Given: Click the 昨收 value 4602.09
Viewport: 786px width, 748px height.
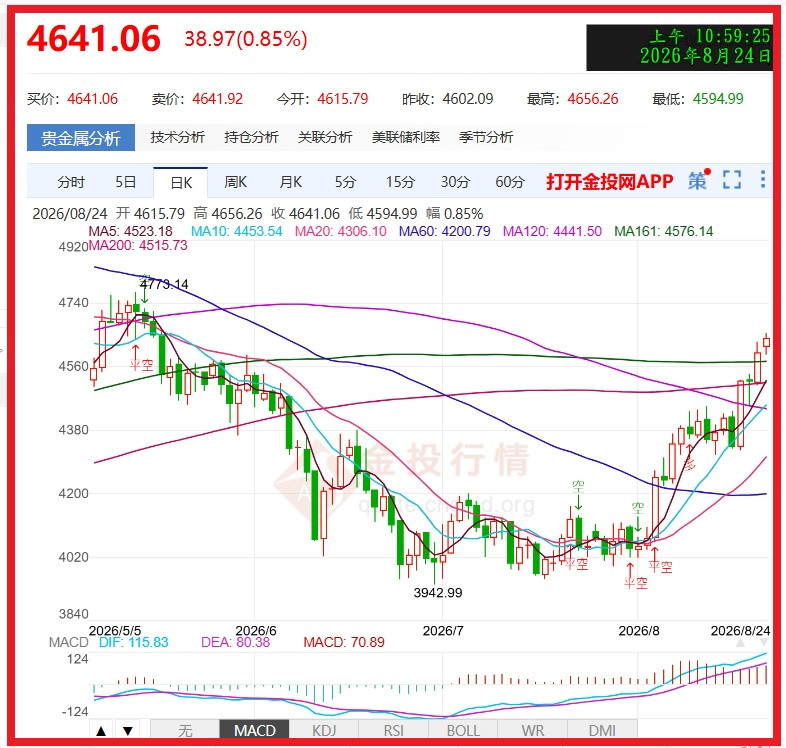Looking at the screenshot, I should (468, 99).
